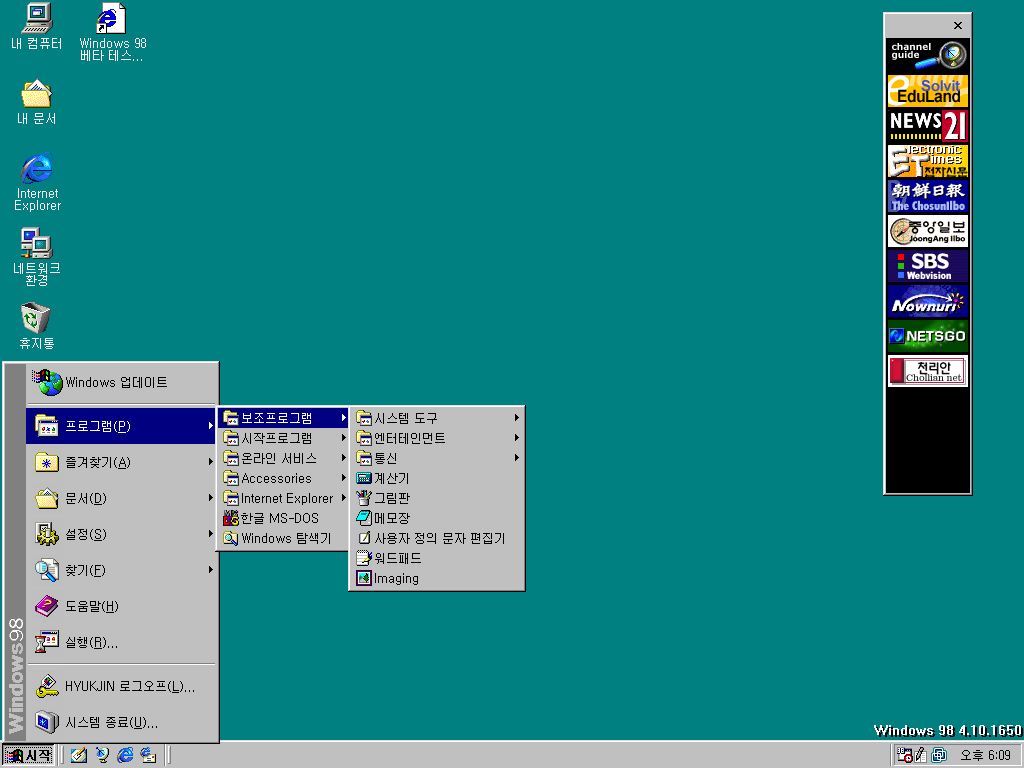Open the 시작프로그램 folder entry
The width and height of the screenshot is (1024, 768).
284,438
